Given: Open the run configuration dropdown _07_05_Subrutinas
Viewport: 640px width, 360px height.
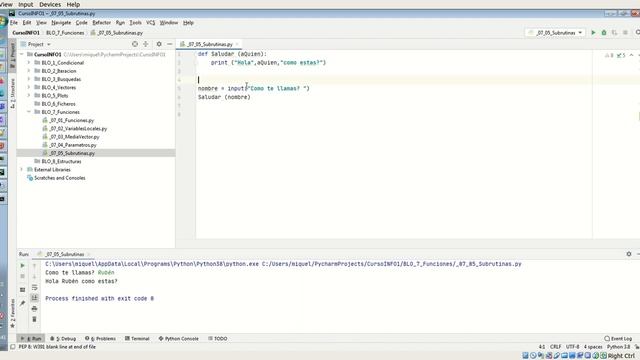Looking at the screenshot, I should tap(555, 33).
